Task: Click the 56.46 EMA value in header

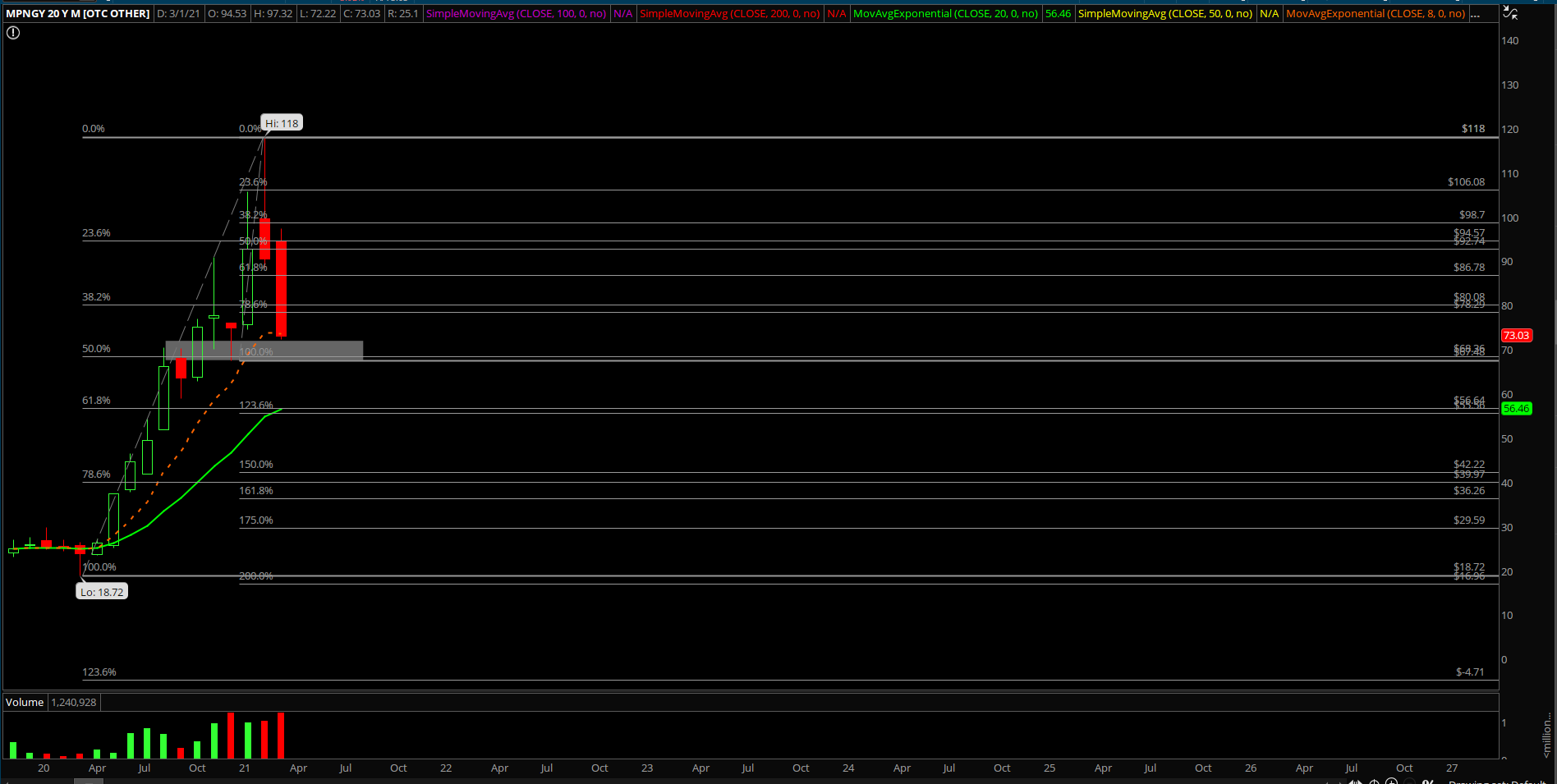Action: pos(1058,14)
